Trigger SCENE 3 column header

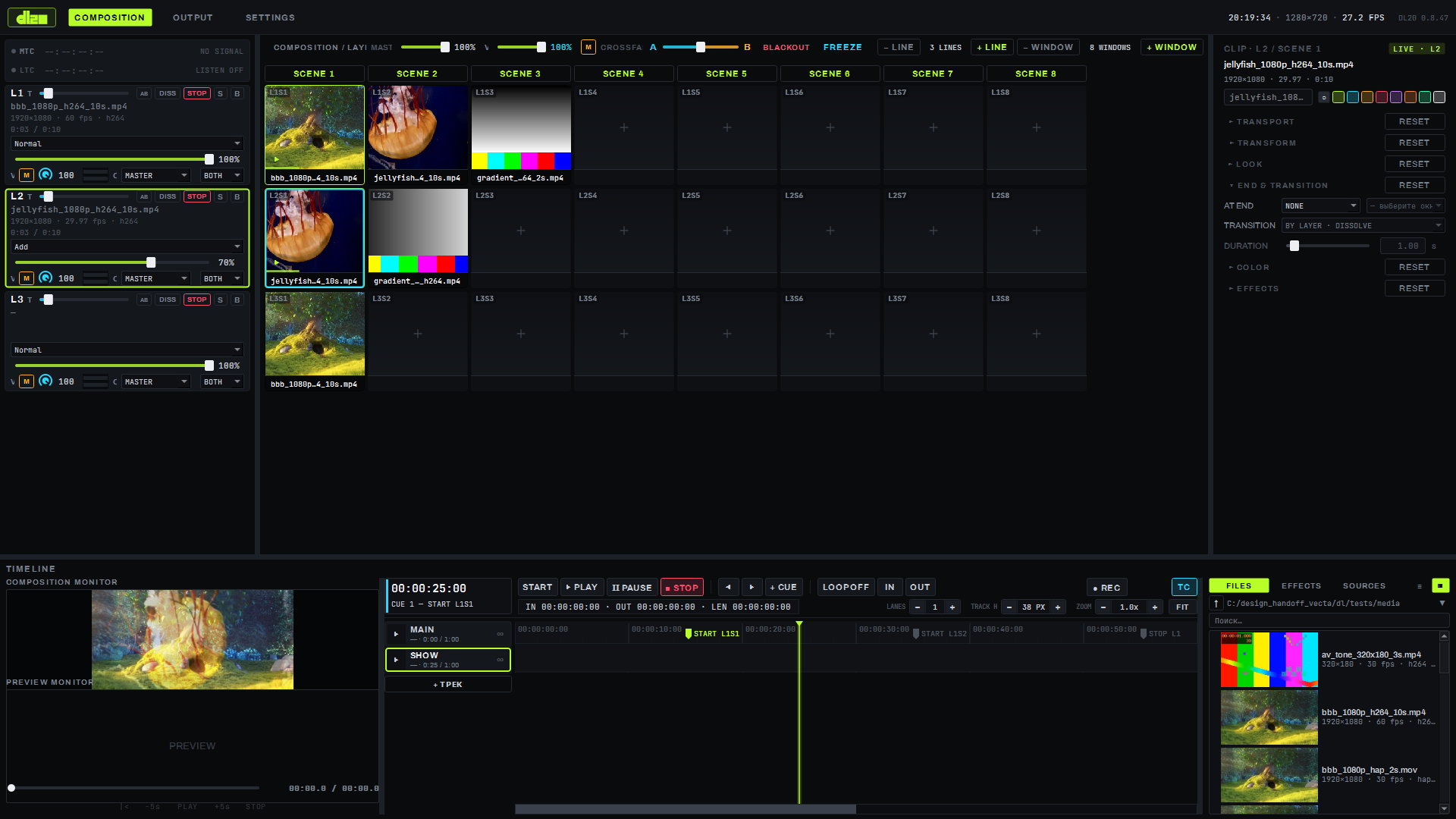(520, 74)
